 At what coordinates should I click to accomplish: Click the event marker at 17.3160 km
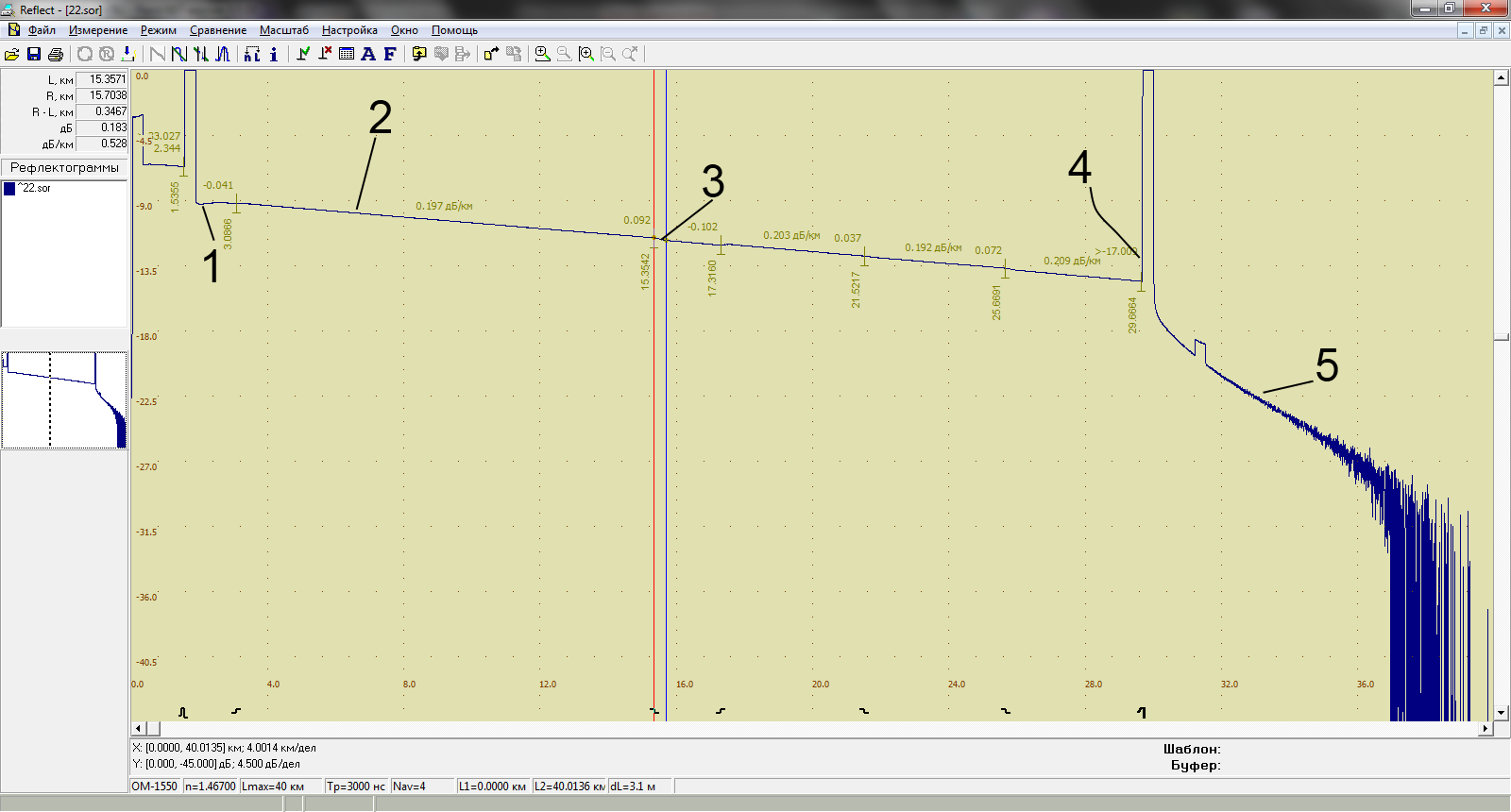coord(722,245)
